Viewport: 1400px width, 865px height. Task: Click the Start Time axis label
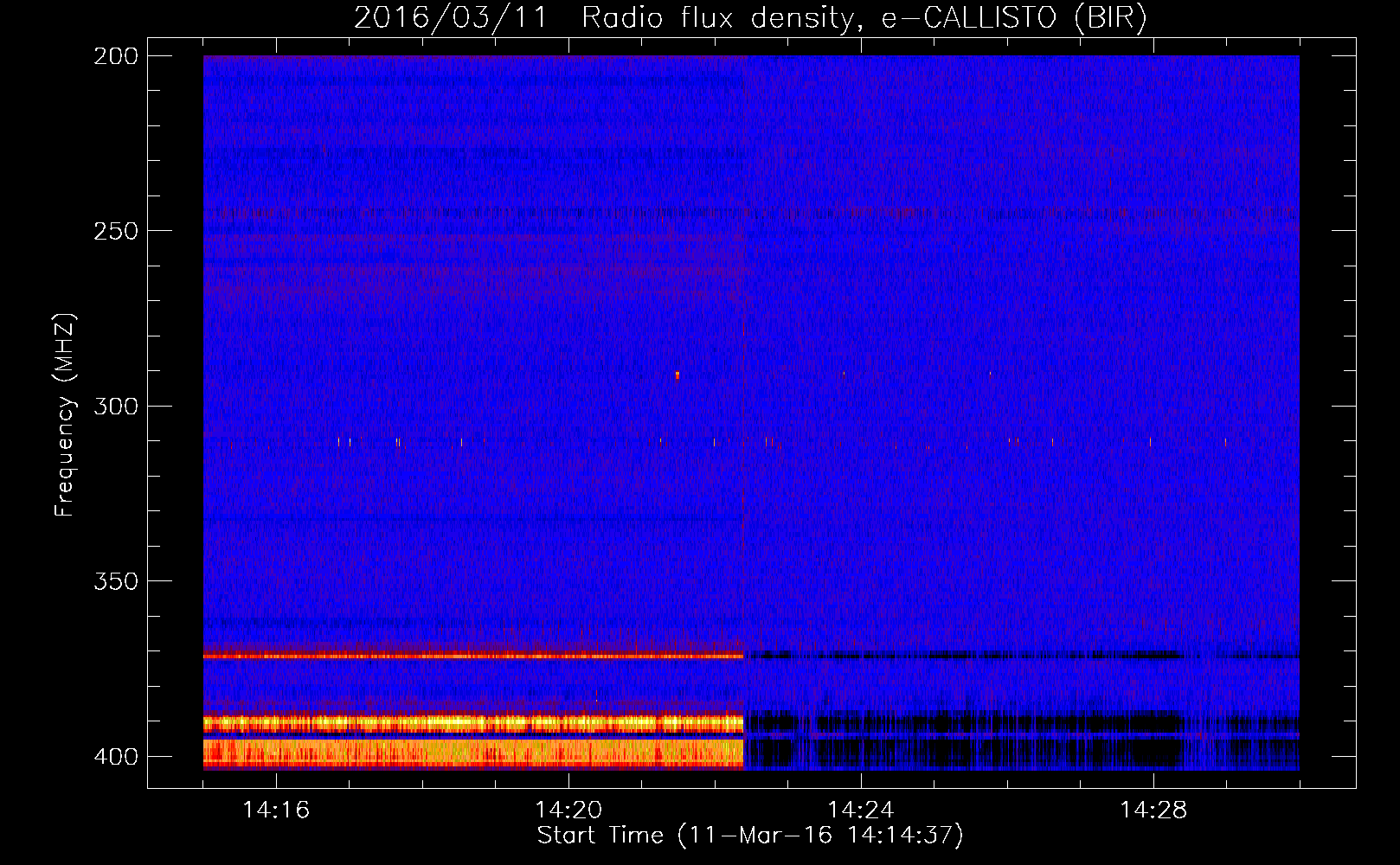tap(750, 836)
